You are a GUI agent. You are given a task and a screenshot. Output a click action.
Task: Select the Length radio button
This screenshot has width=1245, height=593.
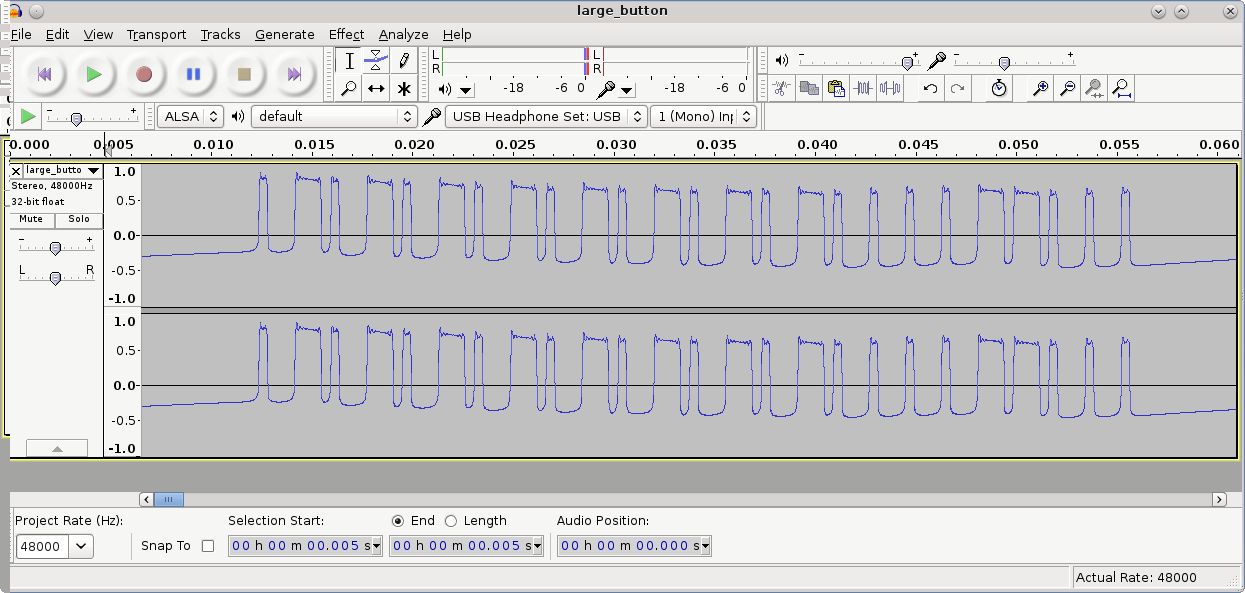pyautogui.click(x=451, y=521)
